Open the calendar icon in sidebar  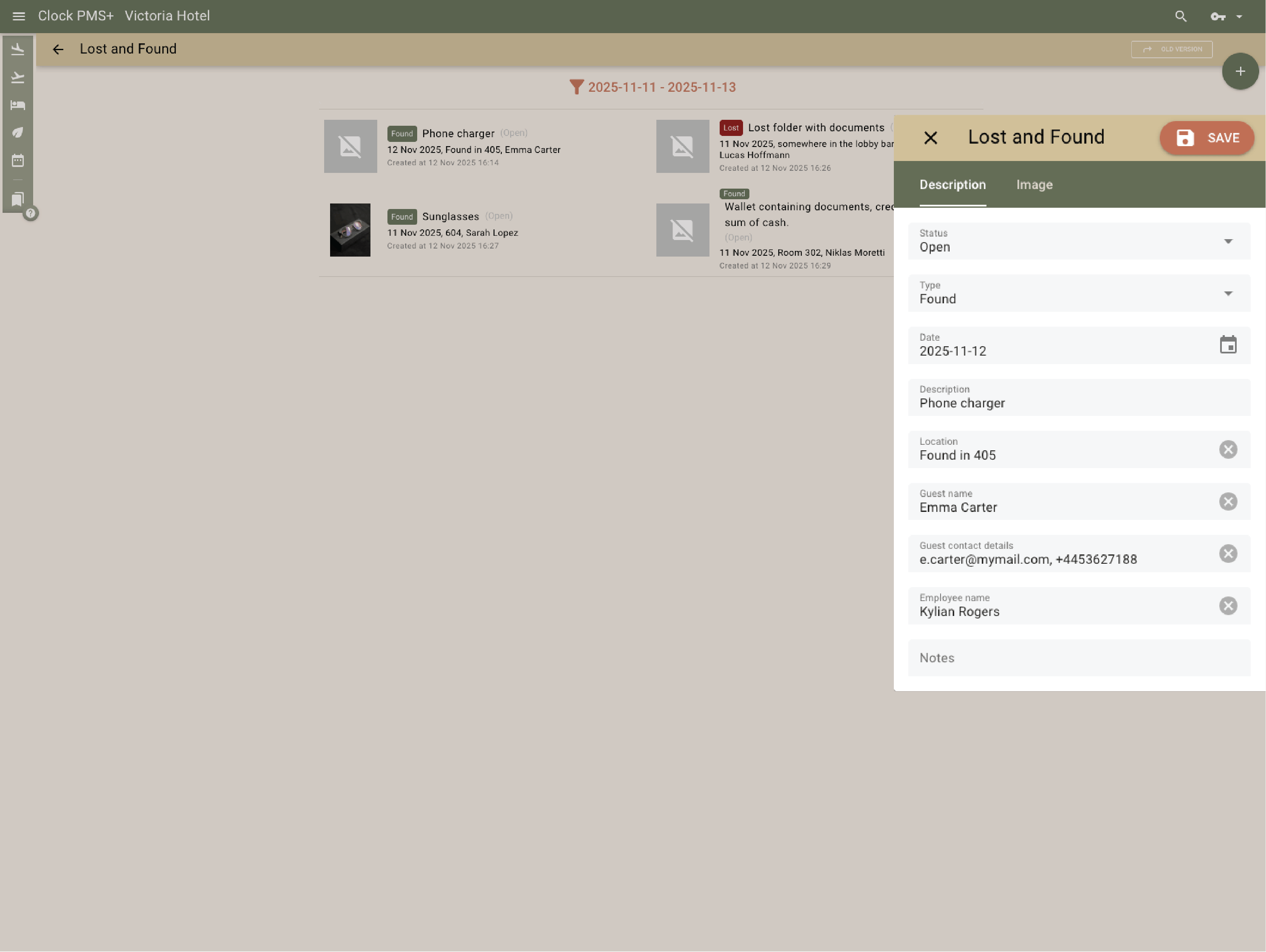tap(18, 161)
